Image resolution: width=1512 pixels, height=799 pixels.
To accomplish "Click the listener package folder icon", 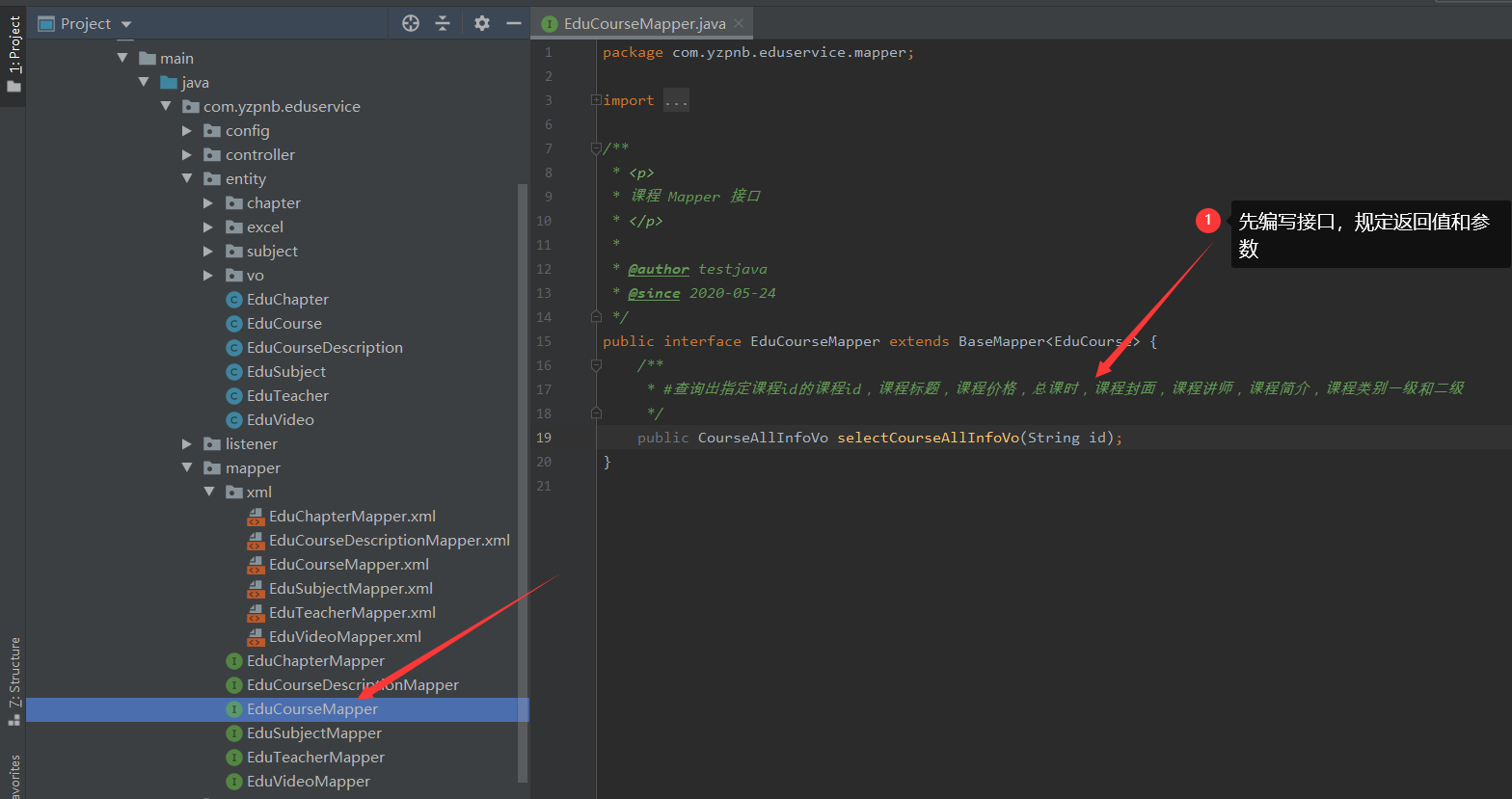I will [212, 443].
